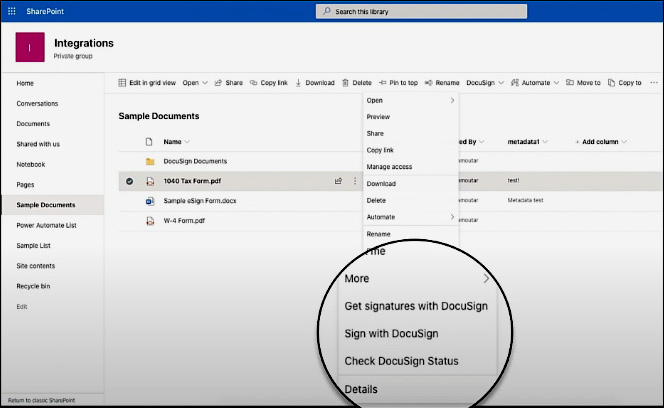The image size is (664, 408).
Task: Click Download in the command bar
Action: [315, 83]
